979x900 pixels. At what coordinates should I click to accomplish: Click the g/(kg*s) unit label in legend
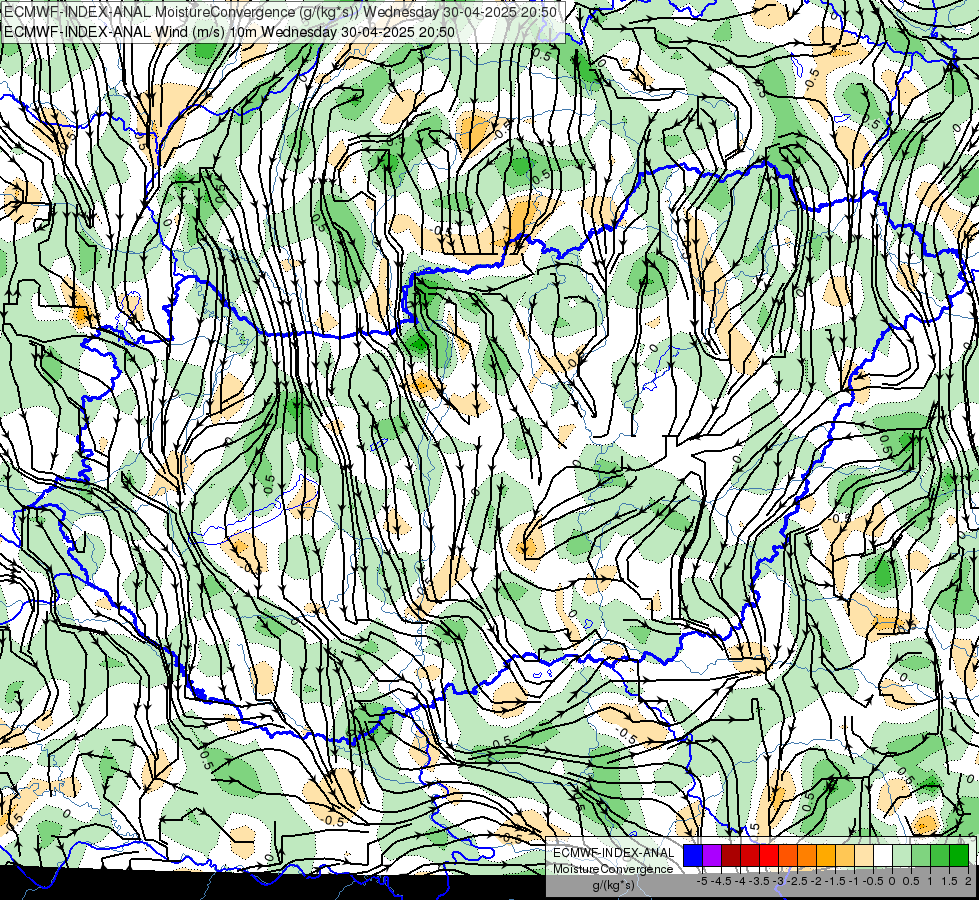click(x=613, y=885)
